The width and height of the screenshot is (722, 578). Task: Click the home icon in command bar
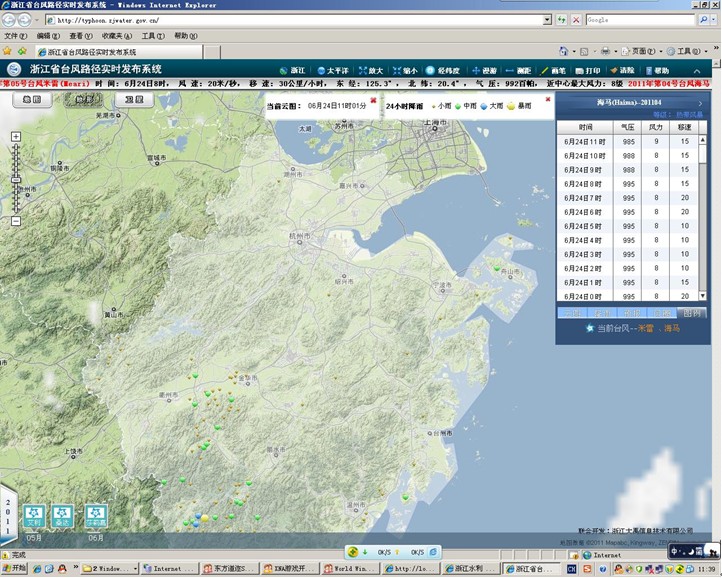click(563, 51)
